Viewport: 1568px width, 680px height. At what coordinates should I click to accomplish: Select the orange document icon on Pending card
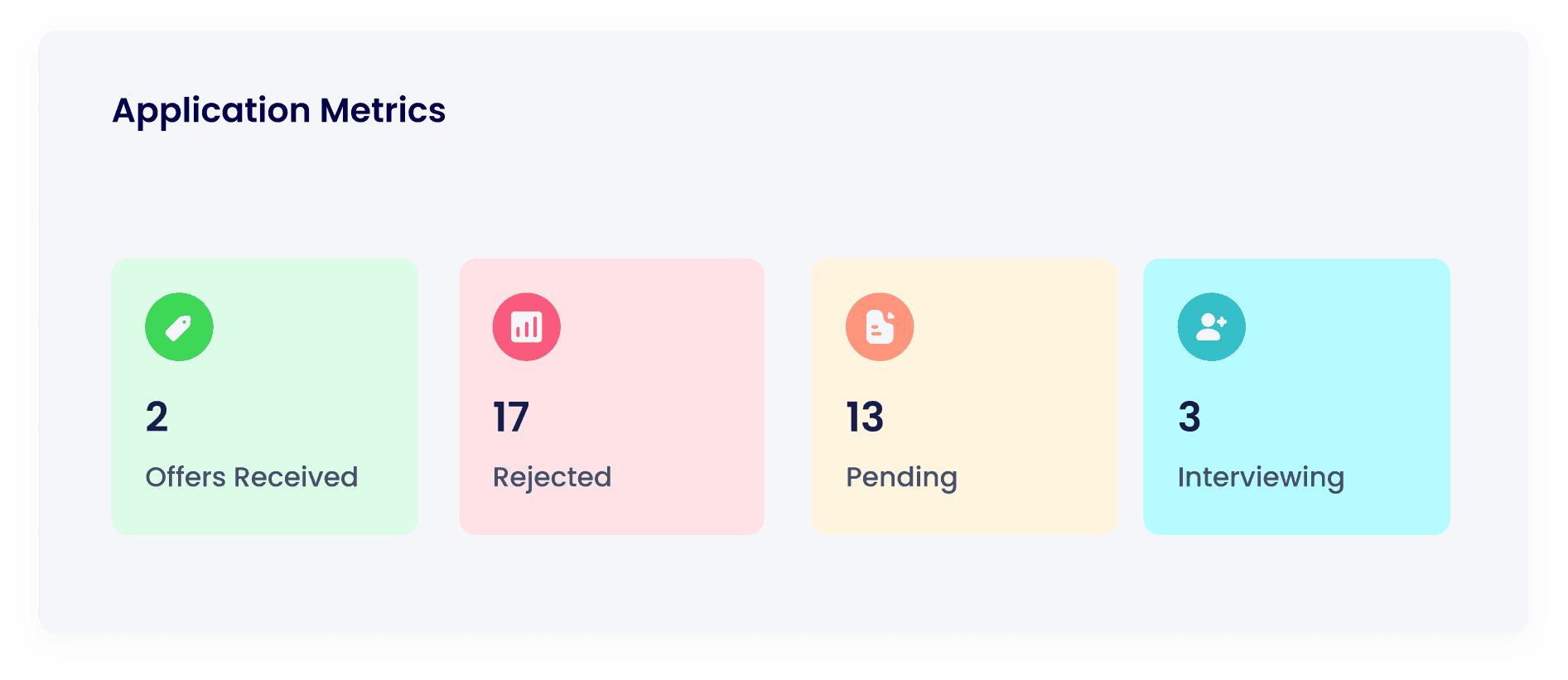pos(880,326)
